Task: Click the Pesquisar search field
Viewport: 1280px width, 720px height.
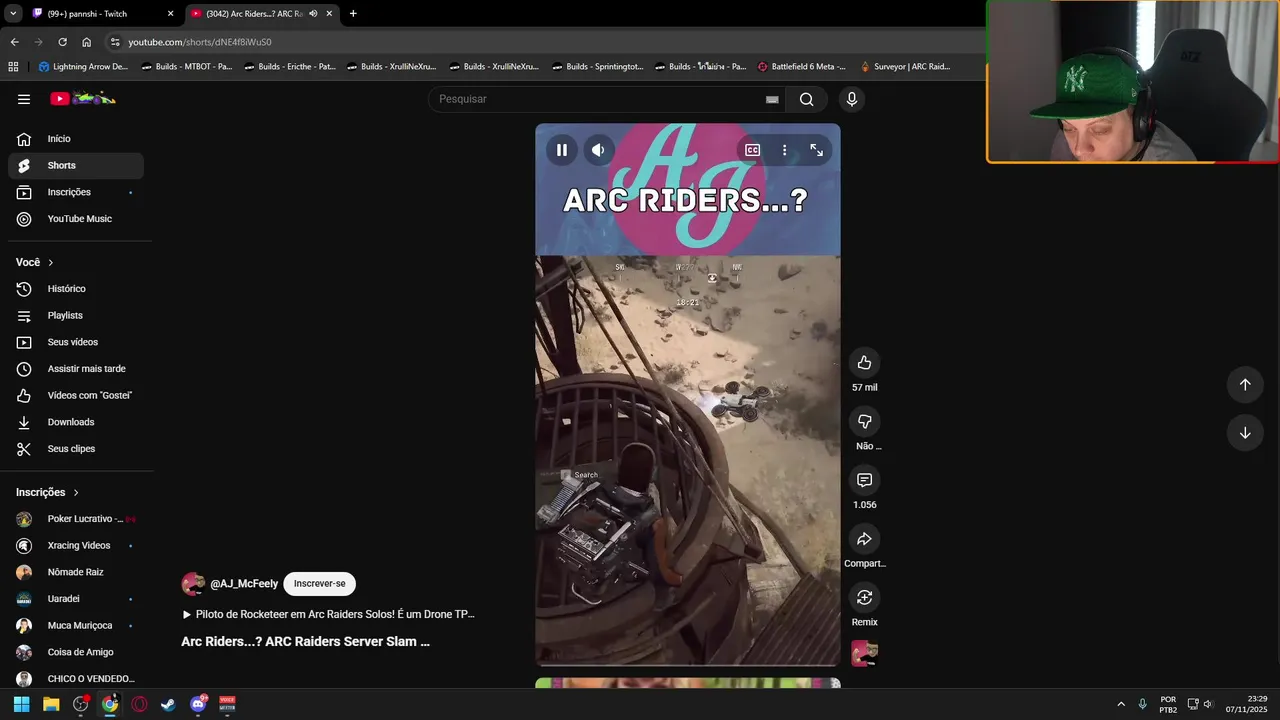Action: point(597,99)
